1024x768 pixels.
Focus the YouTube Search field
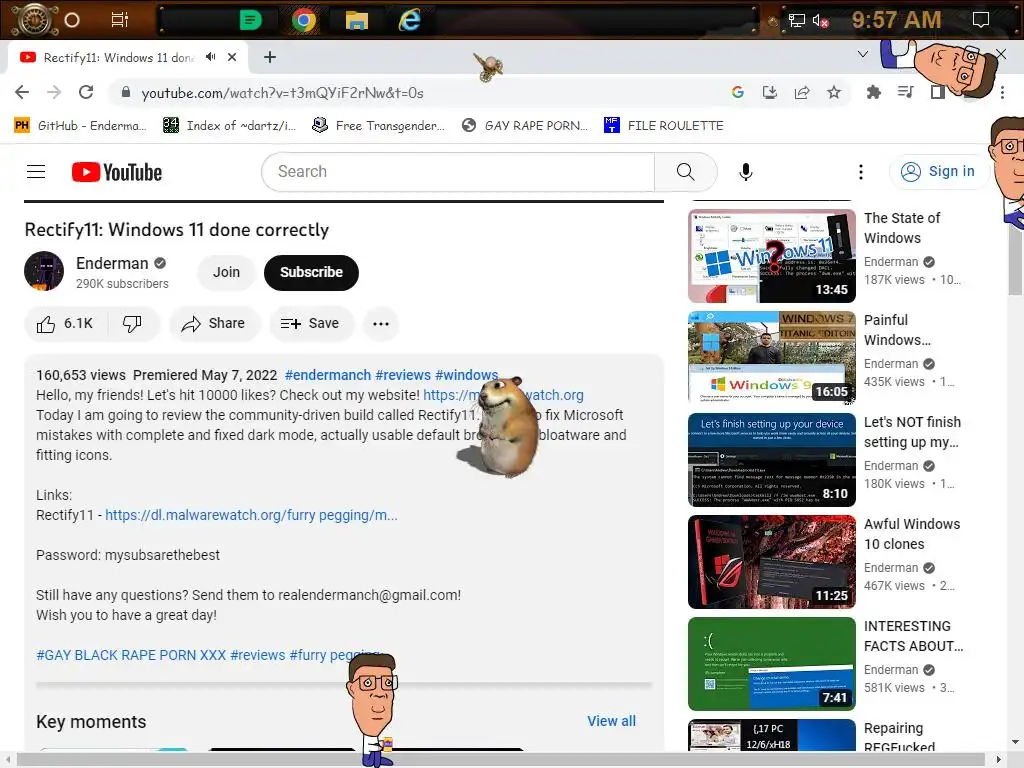pyautogui.click(x=458, y=172)
